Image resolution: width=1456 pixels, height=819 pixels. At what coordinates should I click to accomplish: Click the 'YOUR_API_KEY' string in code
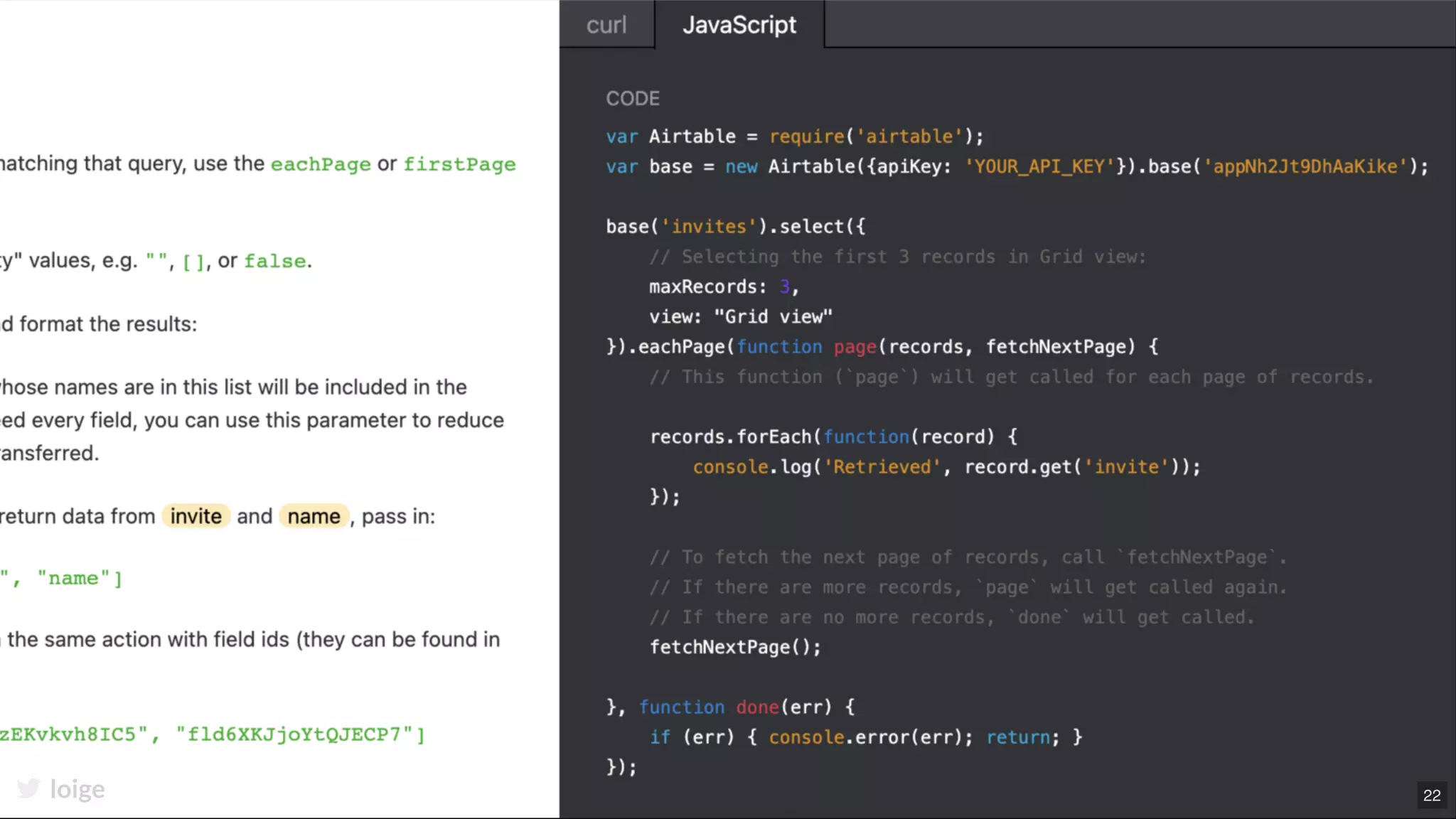1039,166
